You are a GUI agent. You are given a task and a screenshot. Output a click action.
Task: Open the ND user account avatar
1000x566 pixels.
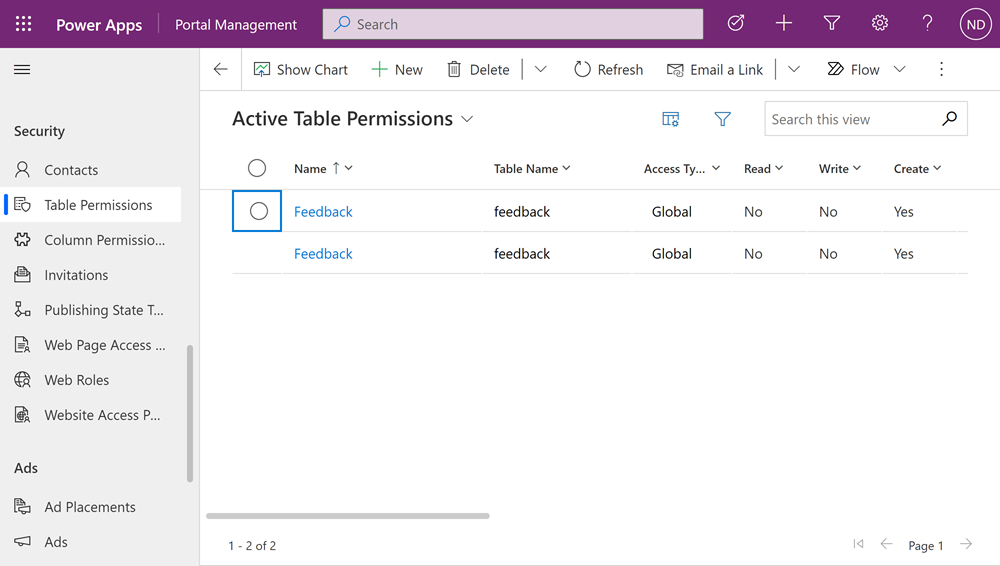(x=975, y=24)
